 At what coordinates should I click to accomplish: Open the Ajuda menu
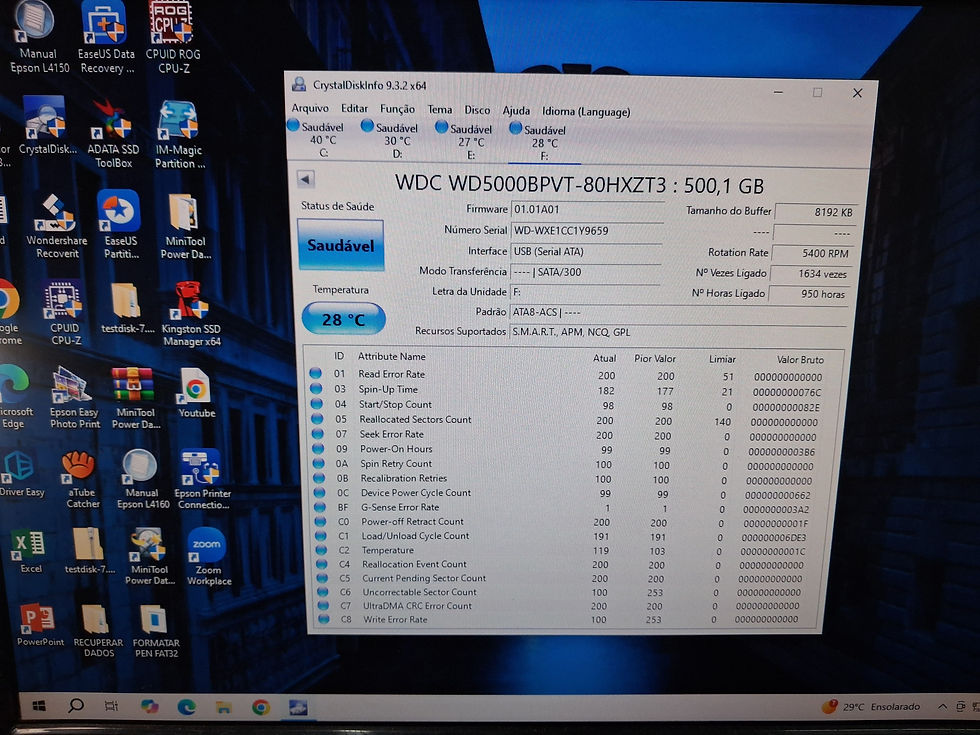tap(516, 111)
